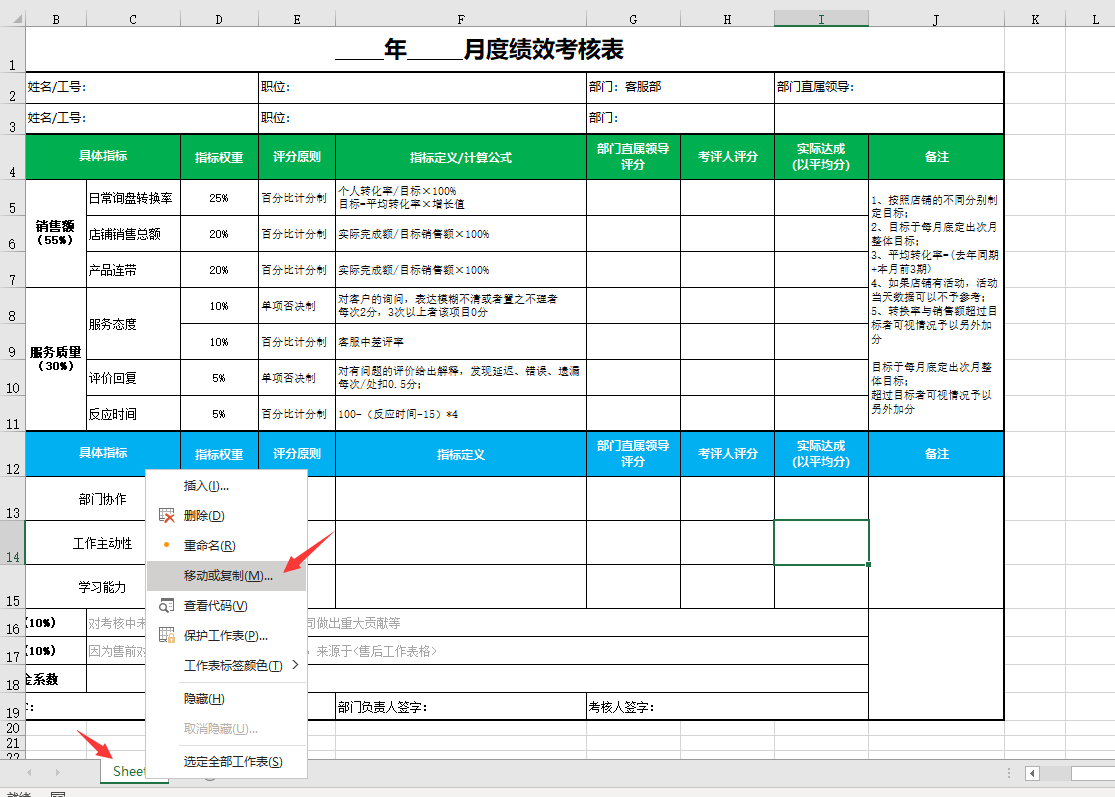Choose 保护工作表(P)... menu entry
1115x797 pixels.
[x=225, y=636]
